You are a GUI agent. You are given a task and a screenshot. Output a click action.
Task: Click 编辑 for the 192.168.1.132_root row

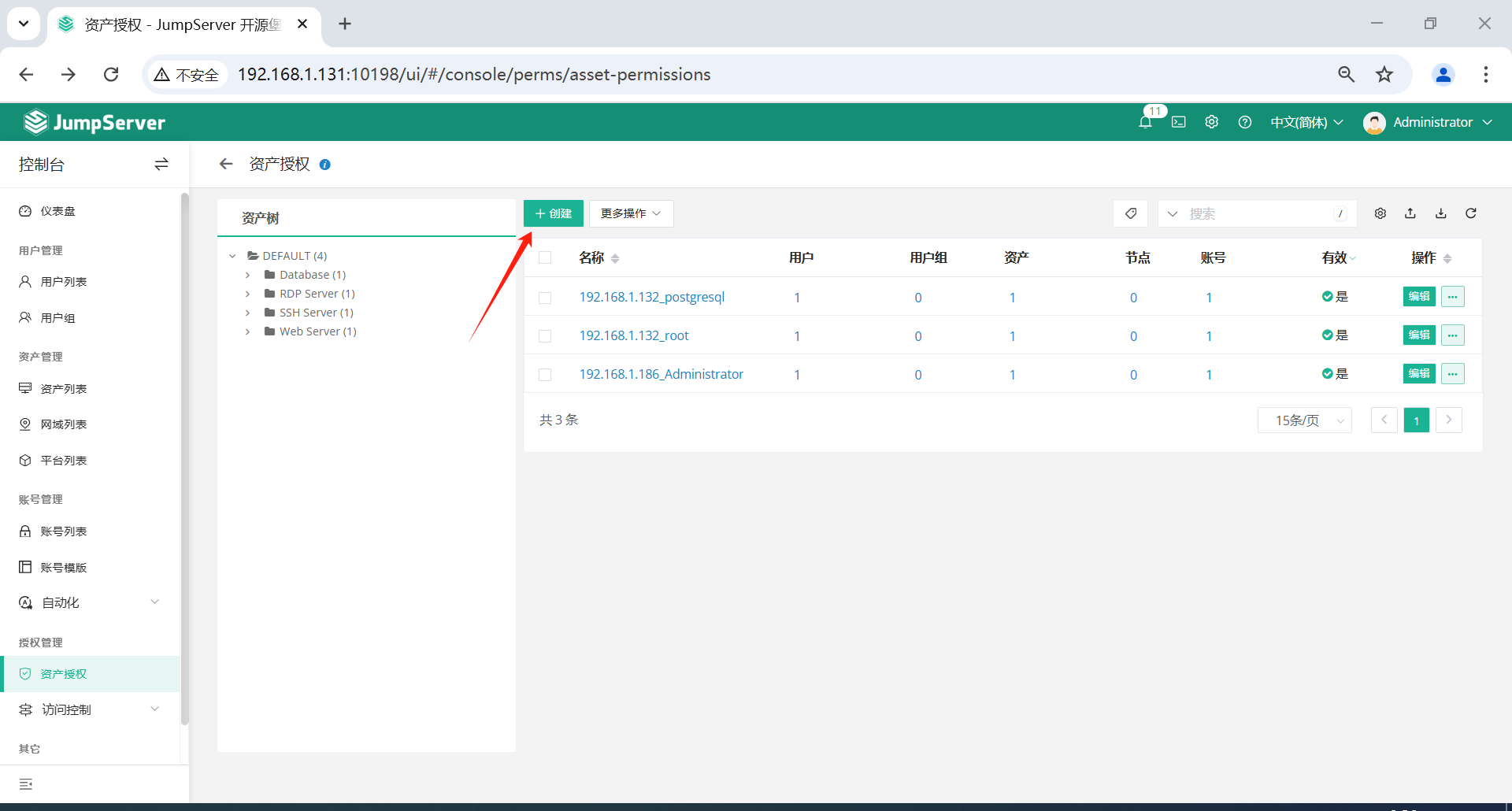(x=1419, y=335)
